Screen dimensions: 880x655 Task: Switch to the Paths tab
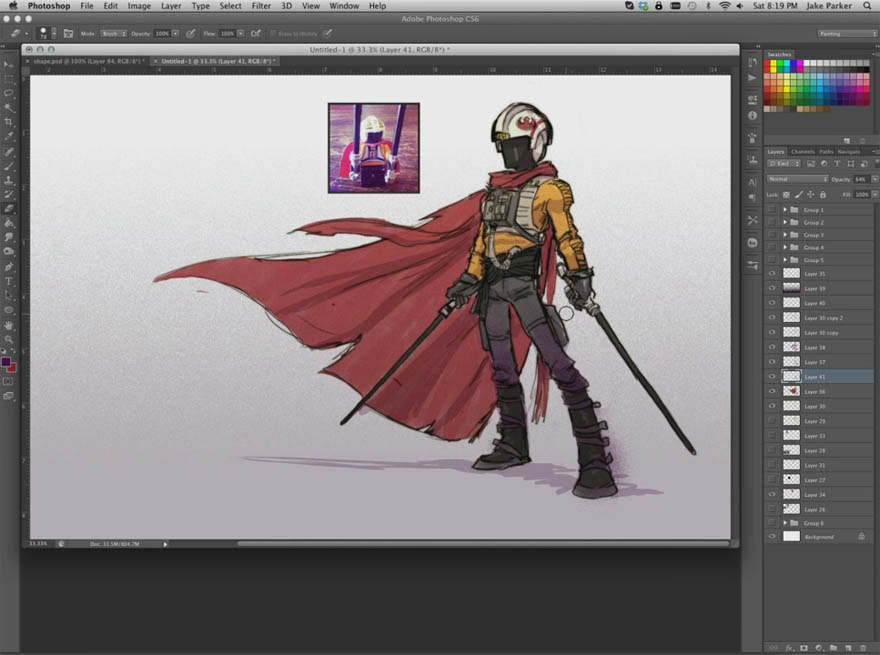coord(826,152)
